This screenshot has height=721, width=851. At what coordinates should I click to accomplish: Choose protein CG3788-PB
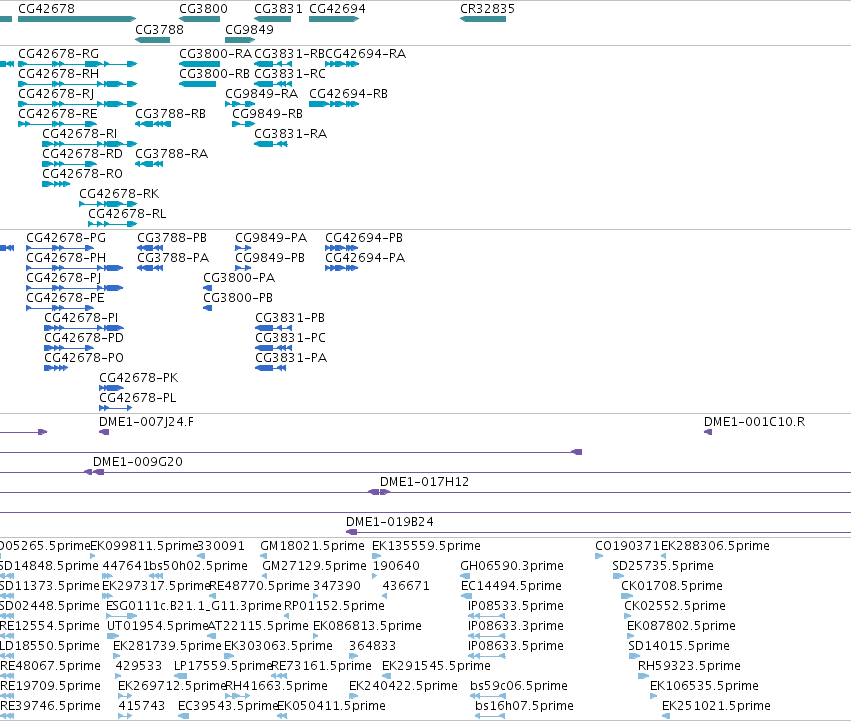pos(172,238)
